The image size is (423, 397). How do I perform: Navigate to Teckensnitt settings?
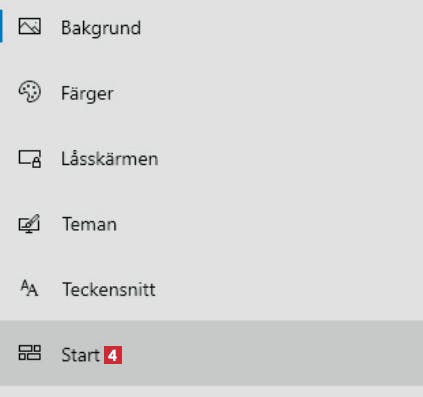(211, 288)
